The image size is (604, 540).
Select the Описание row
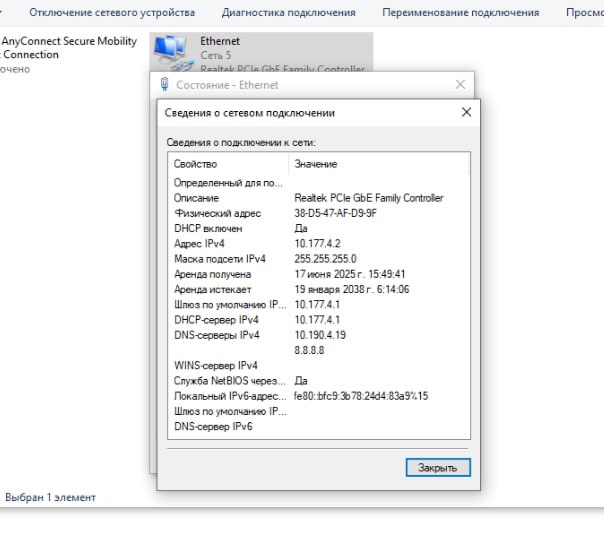319,198
